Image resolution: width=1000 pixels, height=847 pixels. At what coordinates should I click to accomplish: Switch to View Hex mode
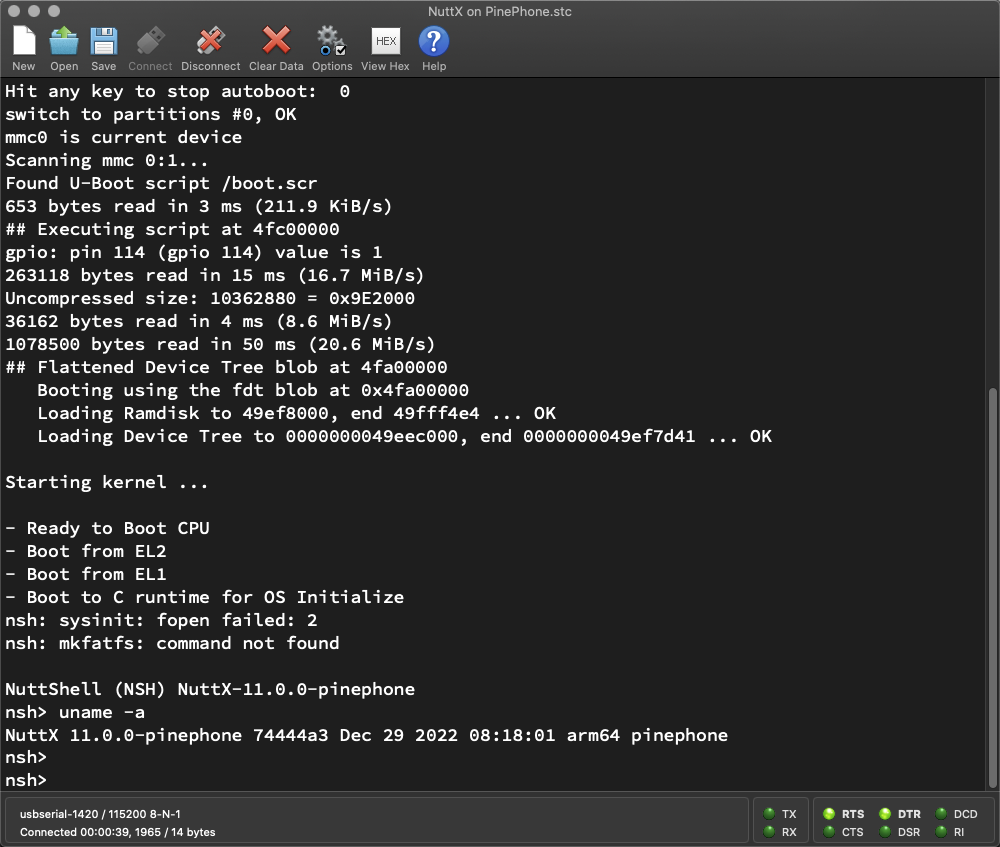385,42
